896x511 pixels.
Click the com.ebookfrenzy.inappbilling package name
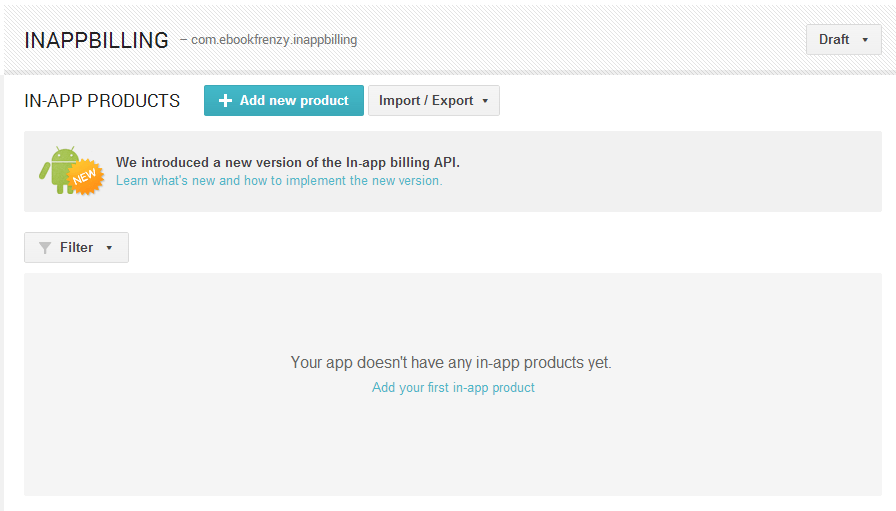pos(274,40)
